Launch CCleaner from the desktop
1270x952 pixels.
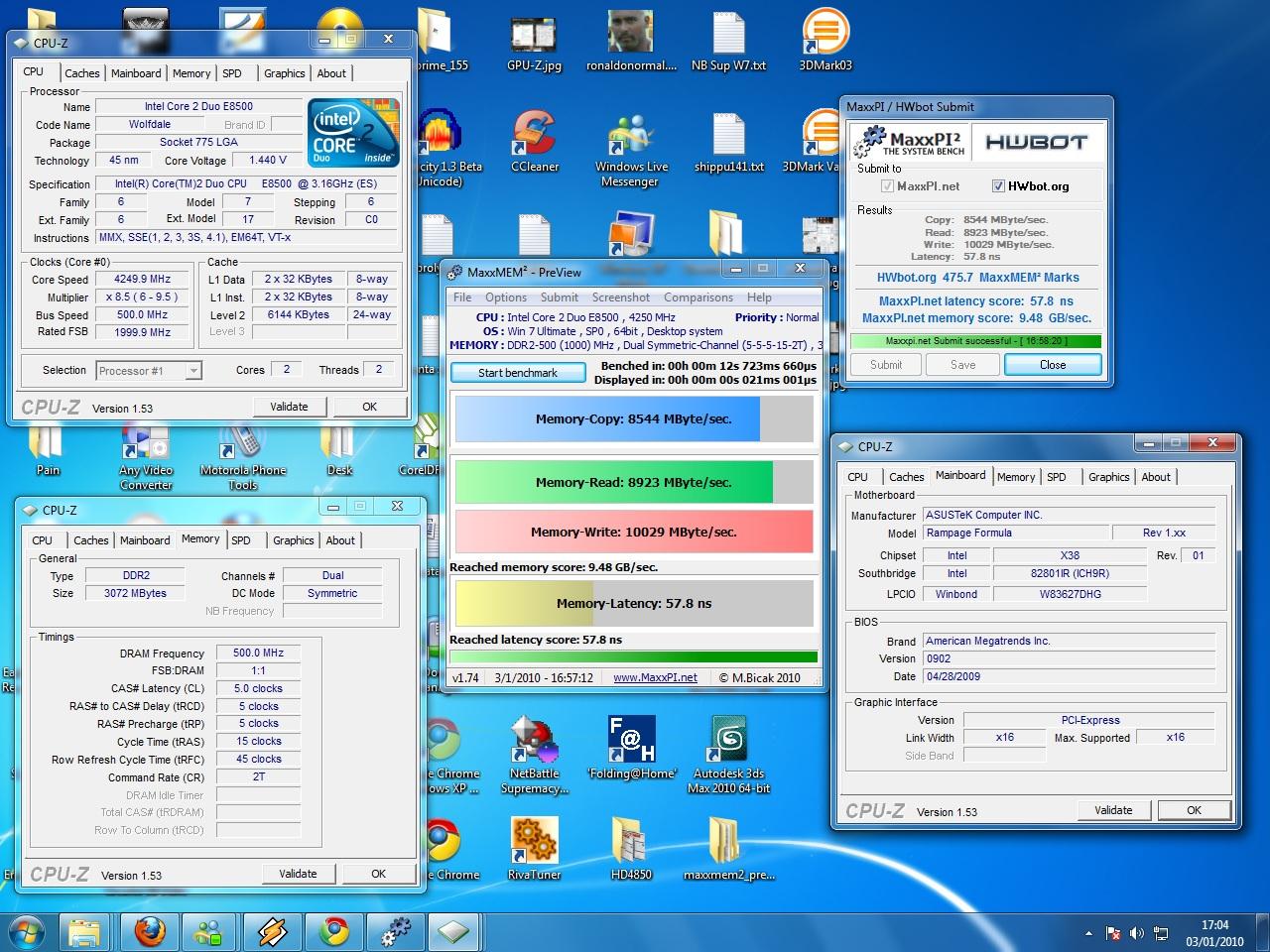click(534, 142)
